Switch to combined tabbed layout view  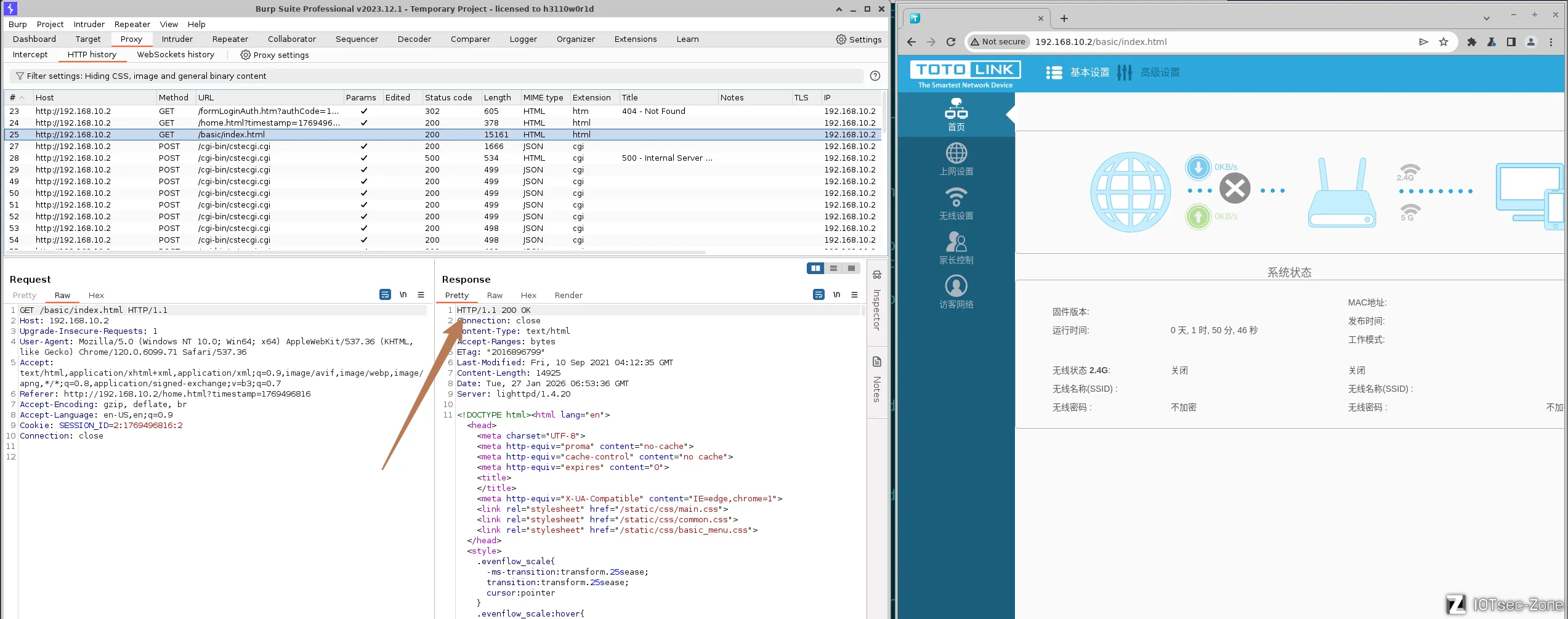[x=851, y=268]
